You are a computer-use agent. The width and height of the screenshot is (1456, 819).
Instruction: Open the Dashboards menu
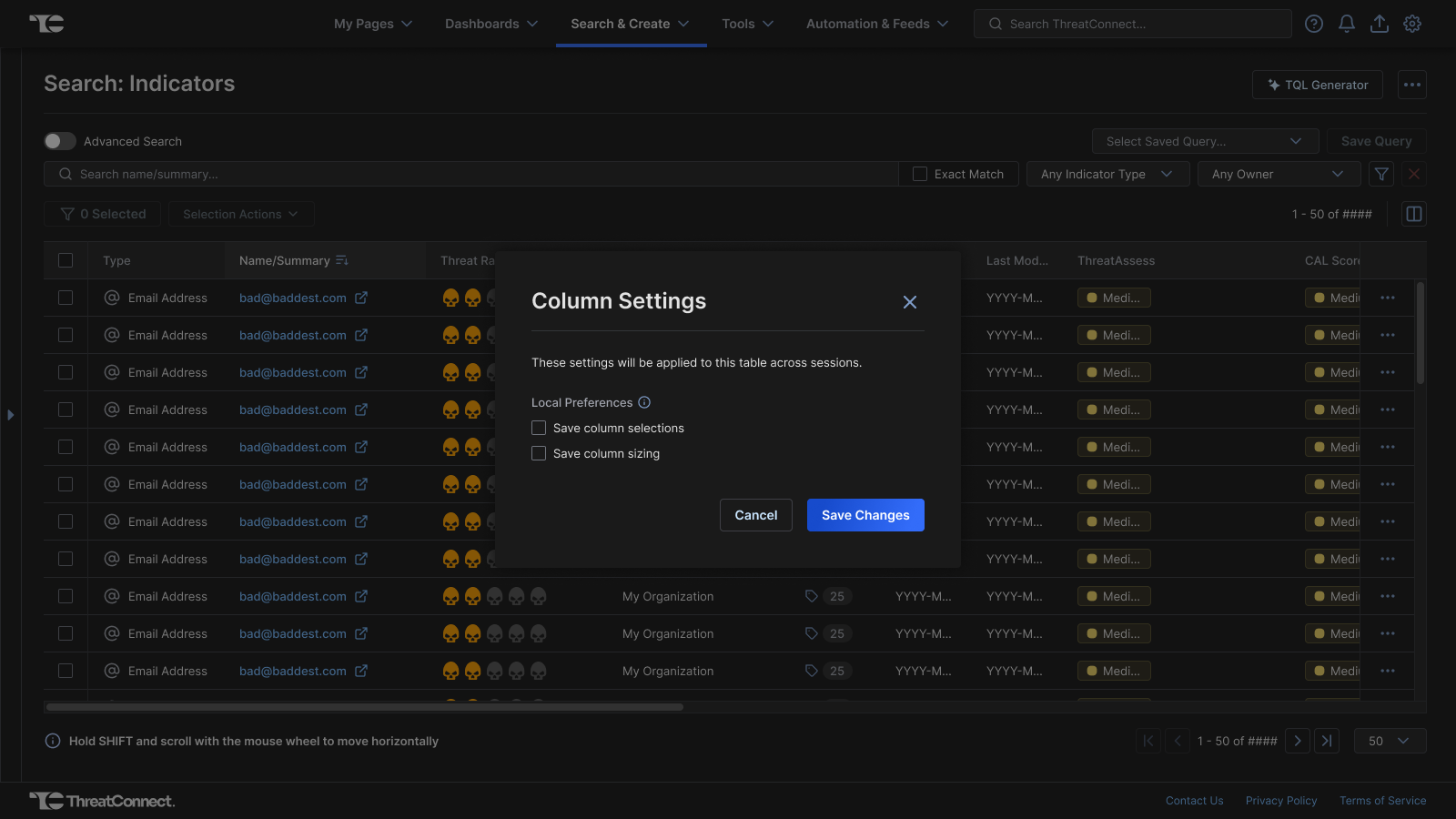pyautogui.click(x=491, y=24)
